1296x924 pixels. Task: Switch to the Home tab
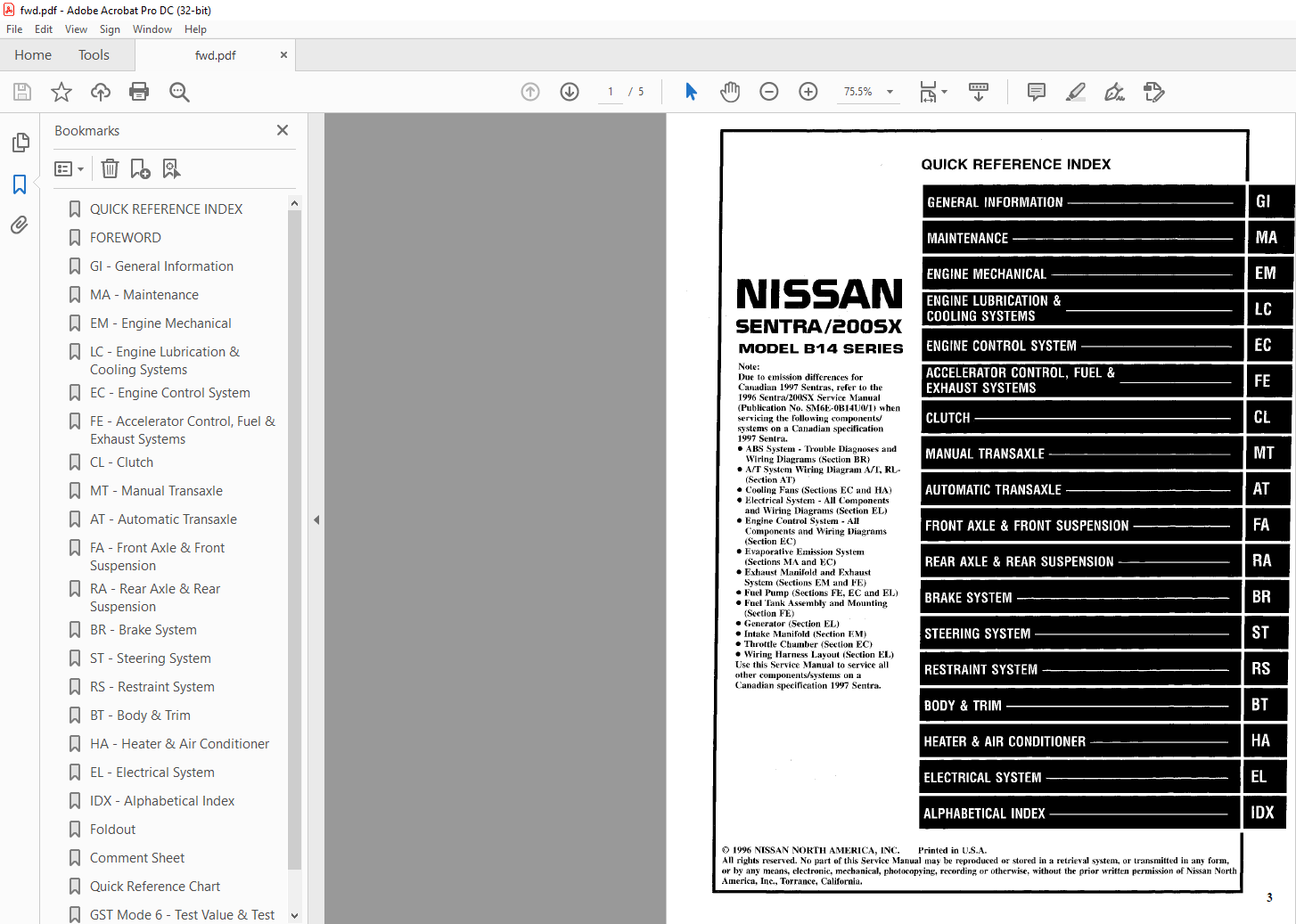pyautogui.click(x=33, y=55)
